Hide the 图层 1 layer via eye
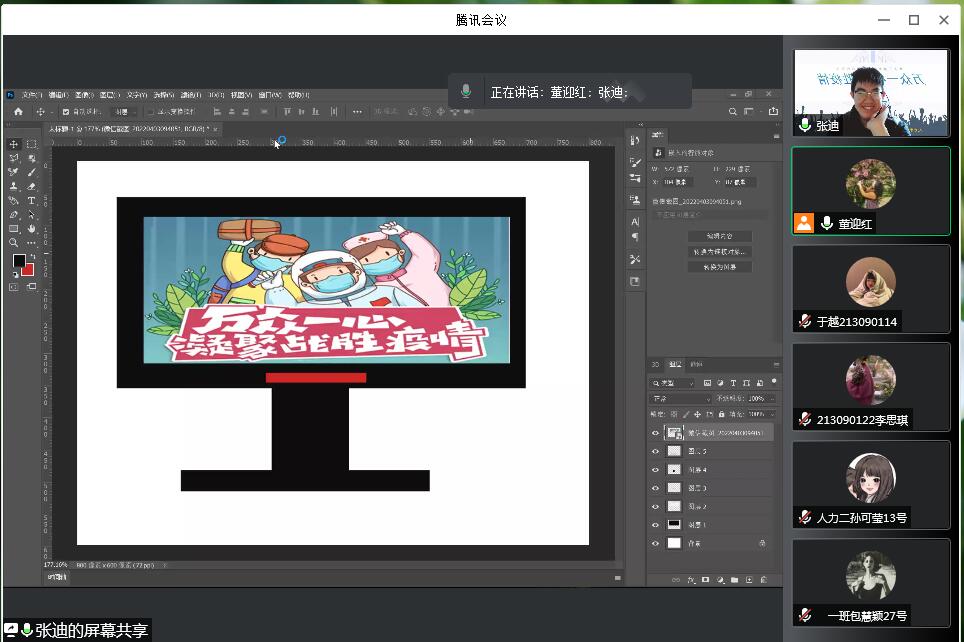The image size is (964, 642). click(x=655, y=525)
